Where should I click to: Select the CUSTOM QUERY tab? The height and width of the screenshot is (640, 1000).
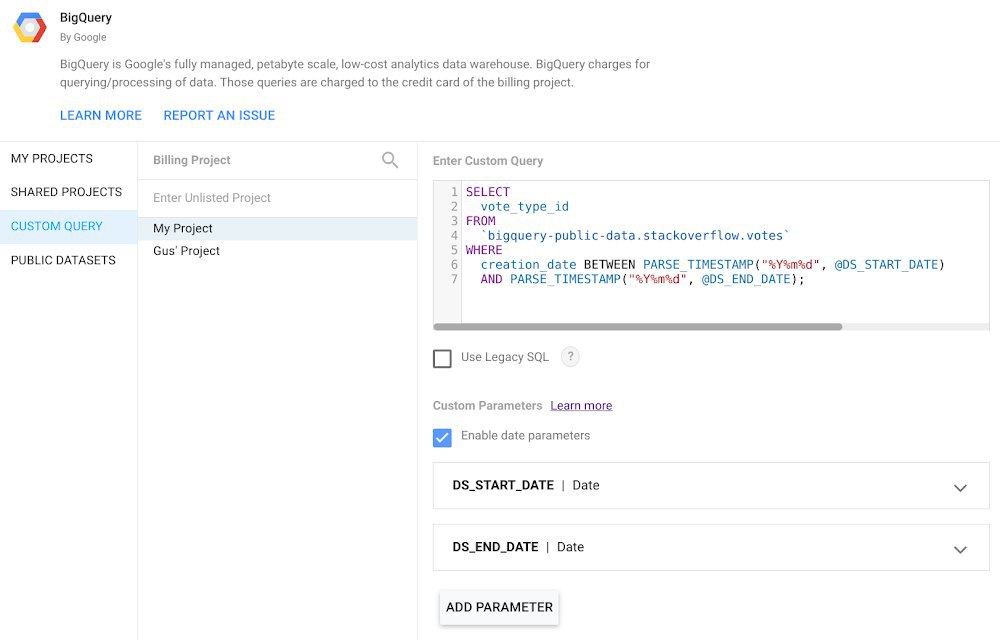point(57,226)
